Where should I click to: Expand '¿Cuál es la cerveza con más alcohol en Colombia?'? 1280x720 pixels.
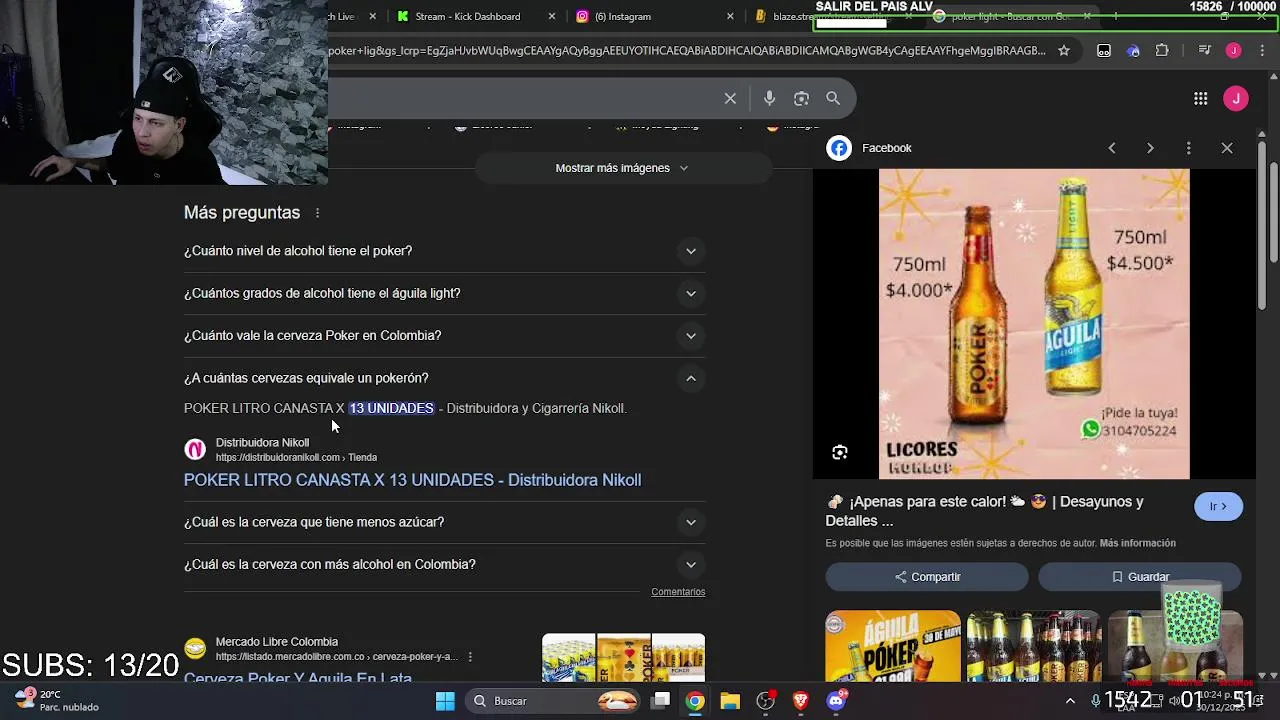[x=444, y=564]
